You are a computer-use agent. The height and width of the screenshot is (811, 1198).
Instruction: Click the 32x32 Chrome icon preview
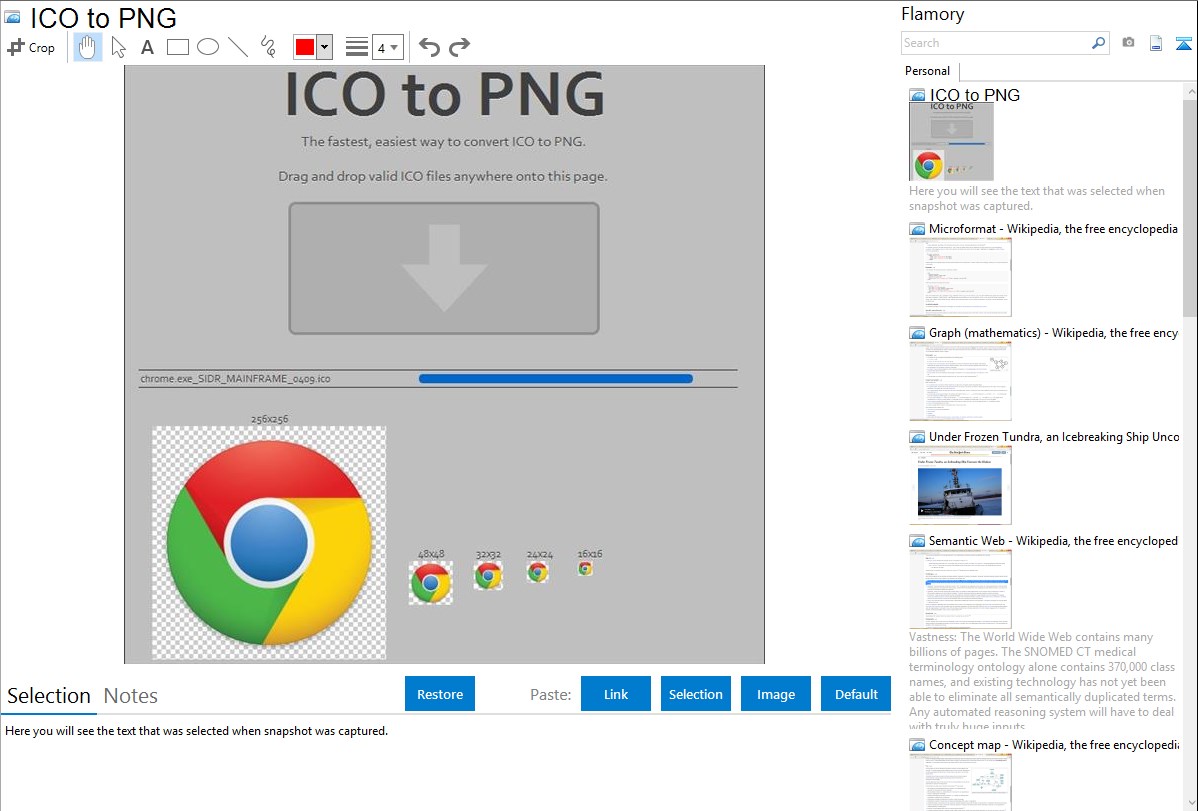488,576
